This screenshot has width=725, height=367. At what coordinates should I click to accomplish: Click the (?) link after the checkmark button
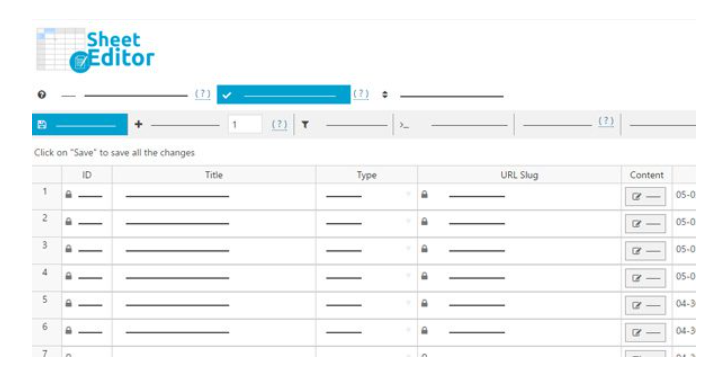click(361, 94)
